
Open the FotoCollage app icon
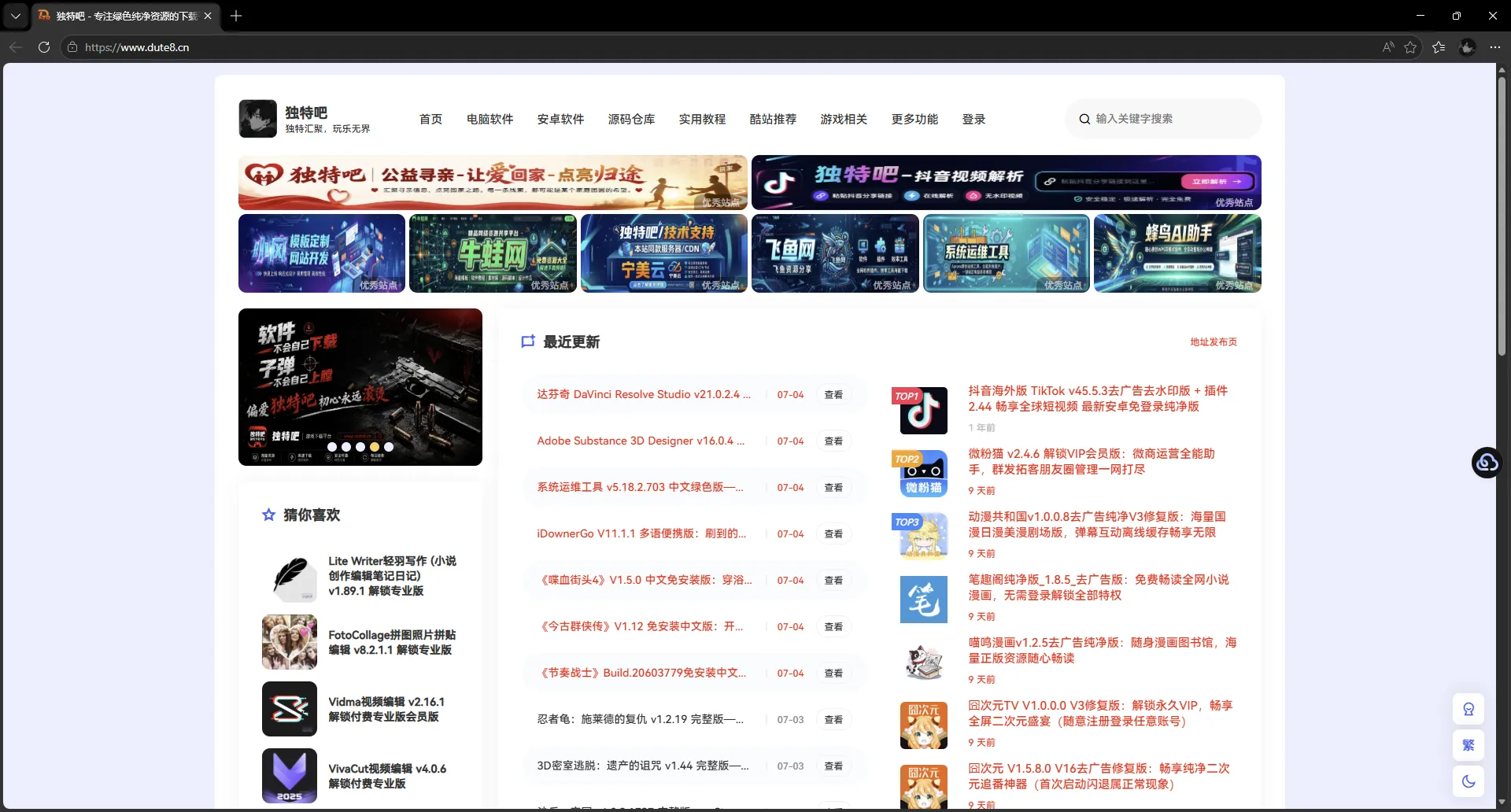click(x=290, y=642)
